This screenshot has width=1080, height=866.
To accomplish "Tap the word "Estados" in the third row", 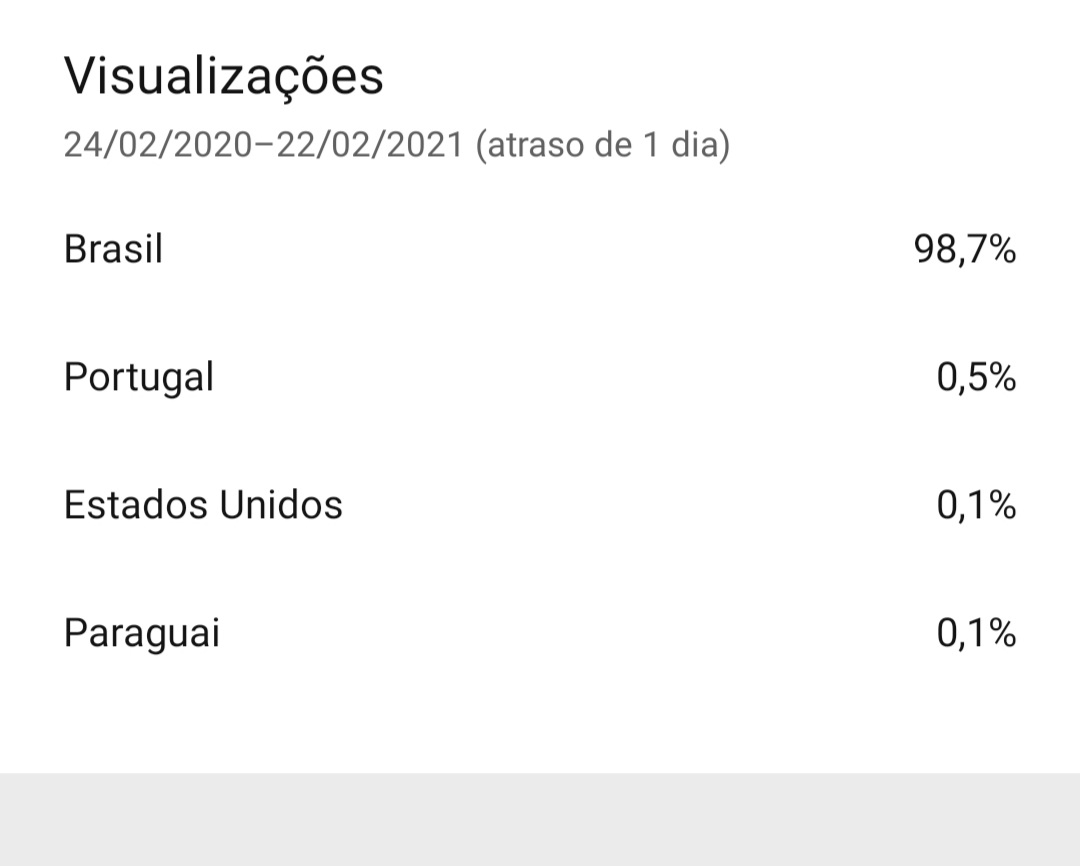I will [136, 505].
